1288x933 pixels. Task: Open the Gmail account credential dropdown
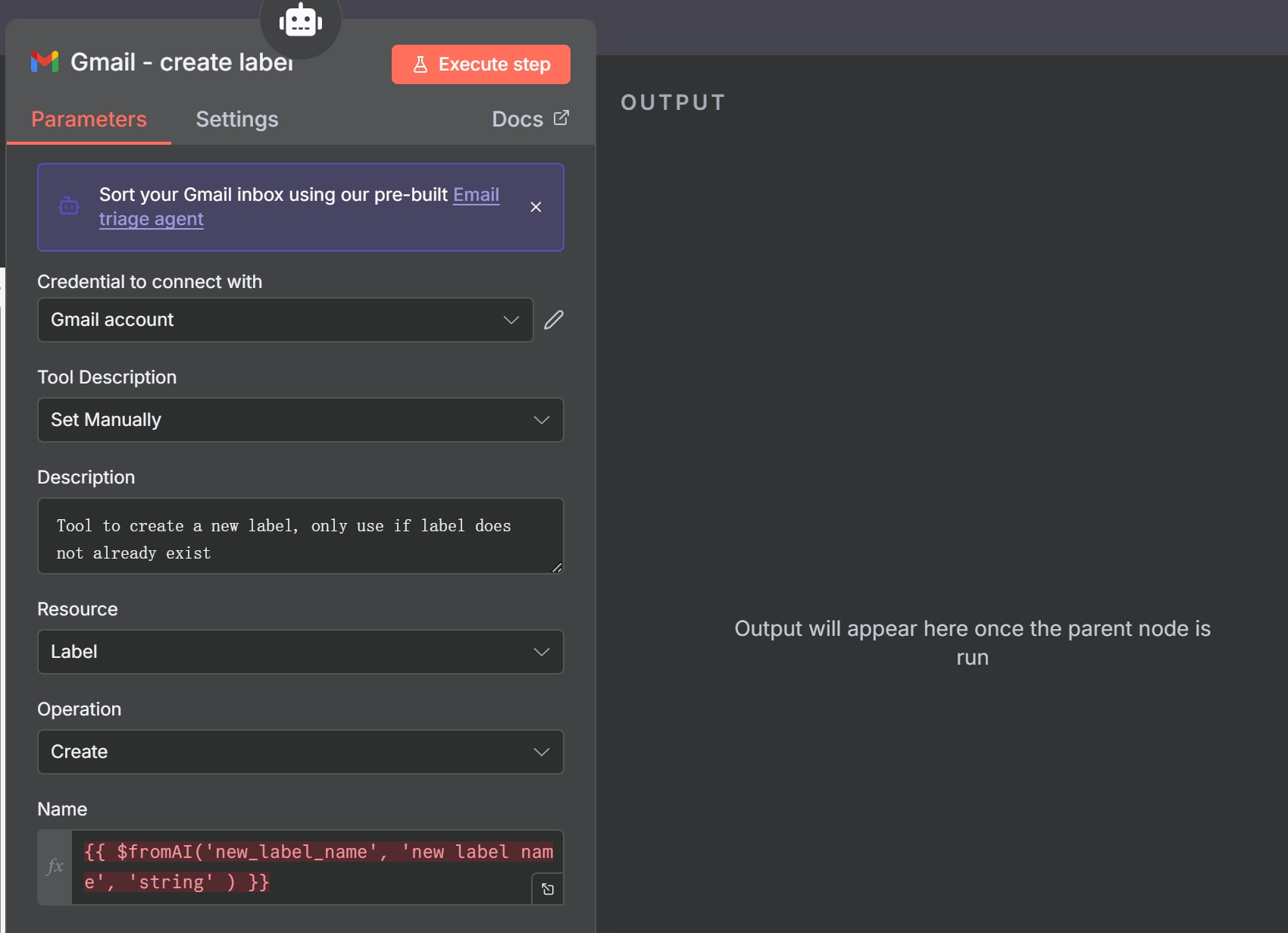tap(285, 320)
